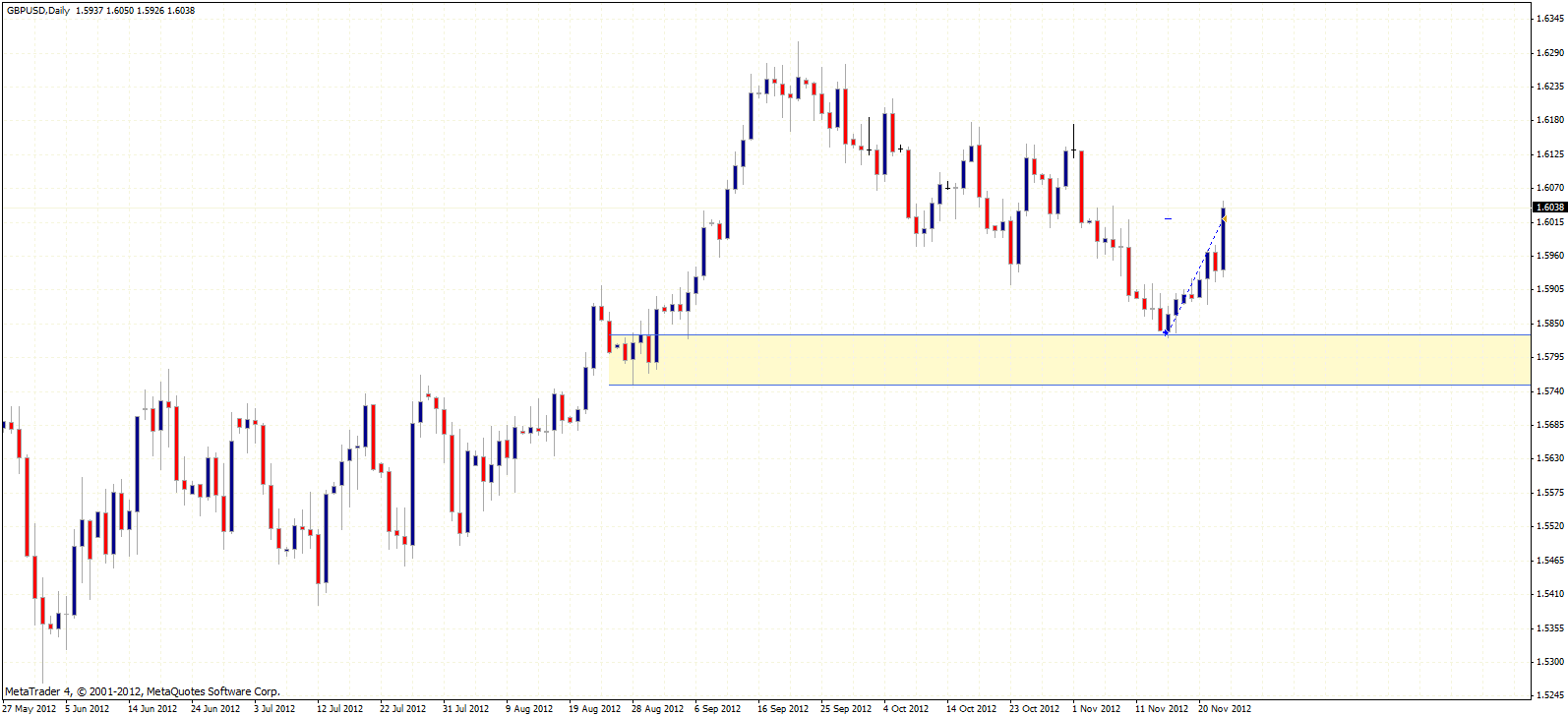Click the 1.5410 price axis label

click(x=1550, y=594)
